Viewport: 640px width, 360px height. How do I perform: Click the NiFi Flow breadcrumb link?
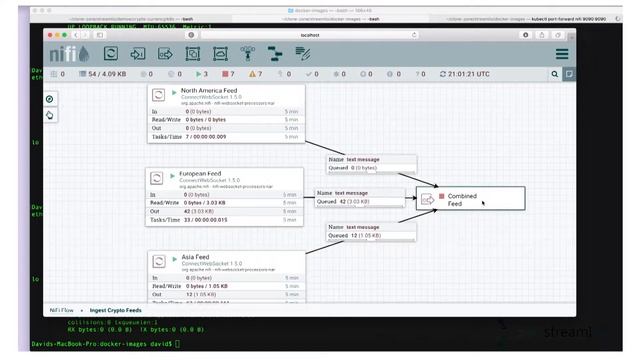pyautogui.click(x=61, y=310)
